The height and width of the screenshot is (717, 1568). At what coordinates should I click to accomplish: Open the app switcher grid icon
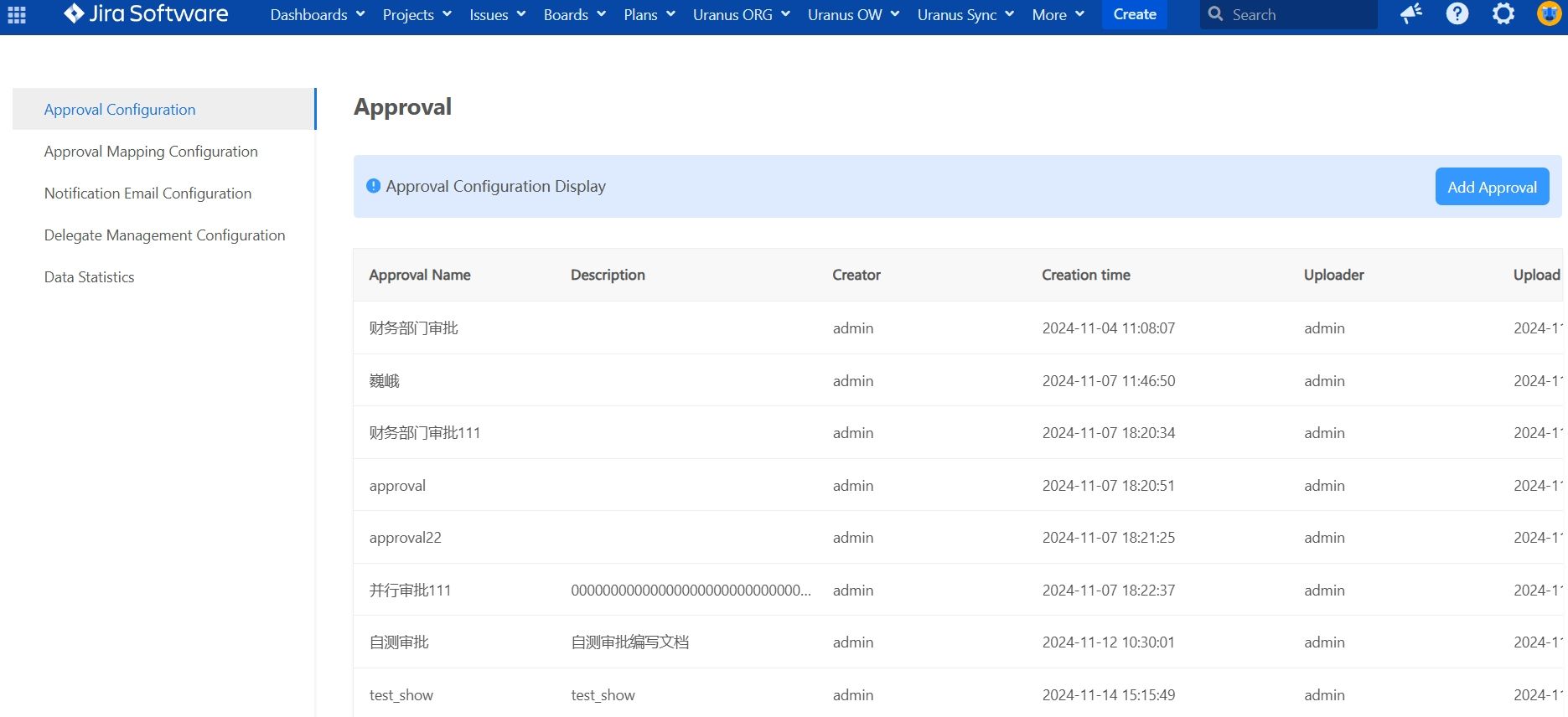point(17,14)
